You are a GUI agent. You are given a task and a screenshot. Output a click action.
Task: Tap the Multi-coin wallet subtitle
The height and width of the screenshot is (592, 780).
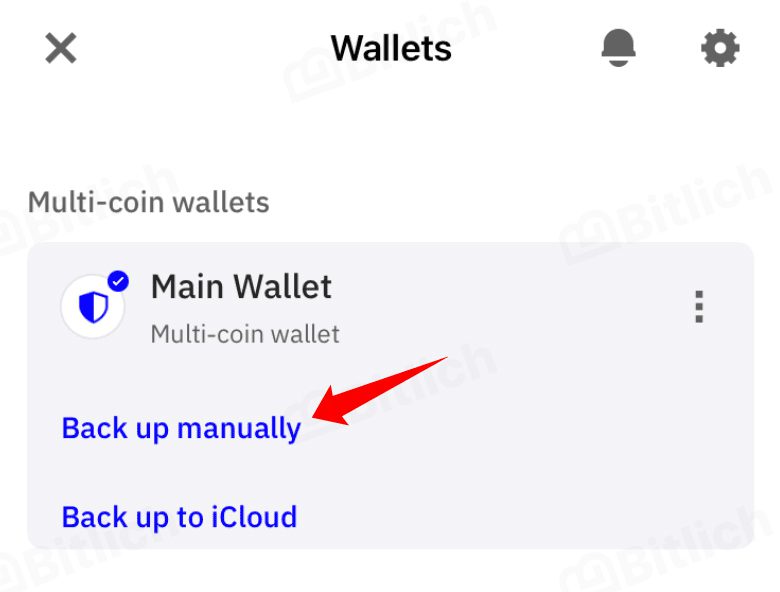245,334
